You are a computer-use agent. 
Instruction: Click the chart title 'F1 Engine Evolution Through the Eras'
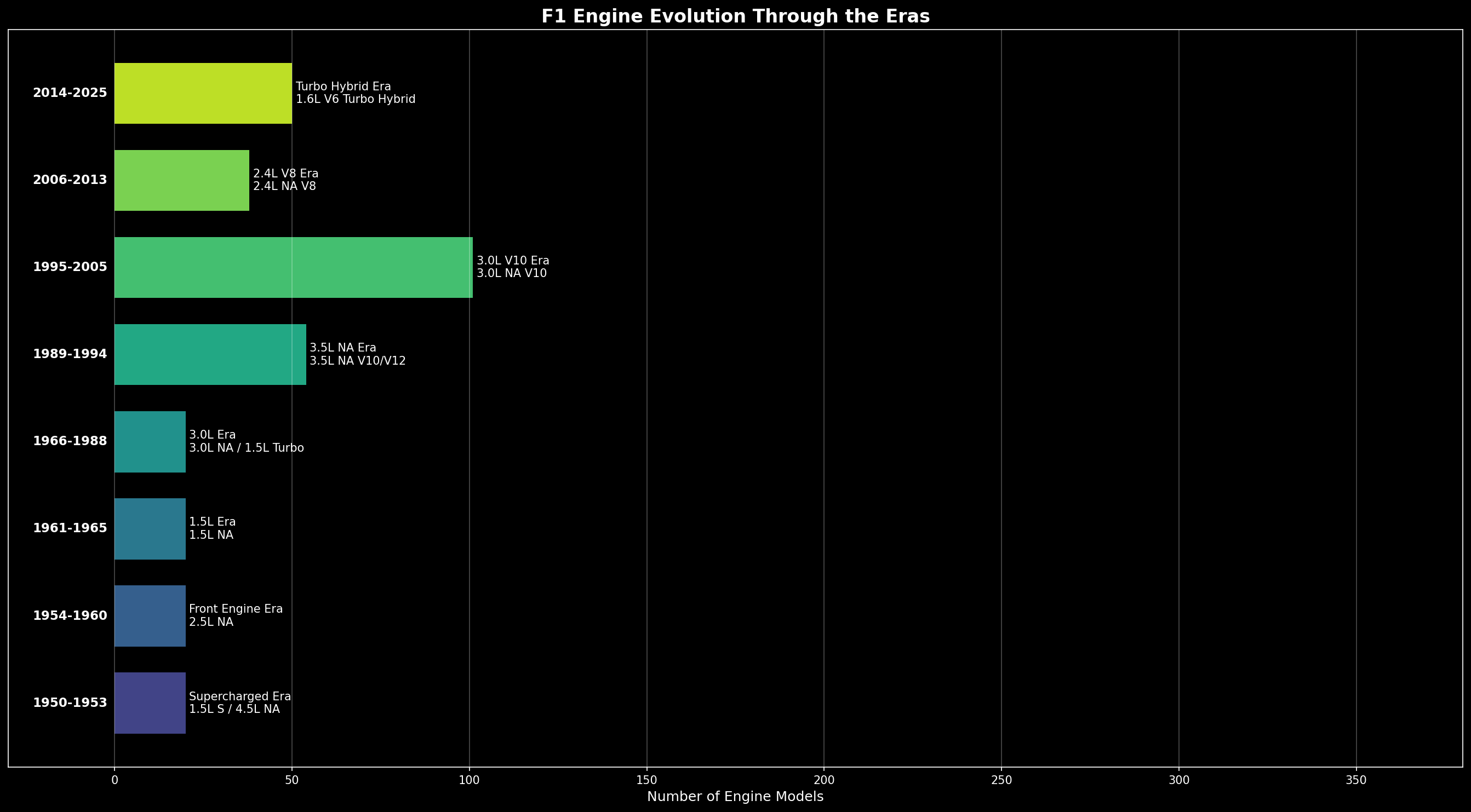tap(735, 16)
